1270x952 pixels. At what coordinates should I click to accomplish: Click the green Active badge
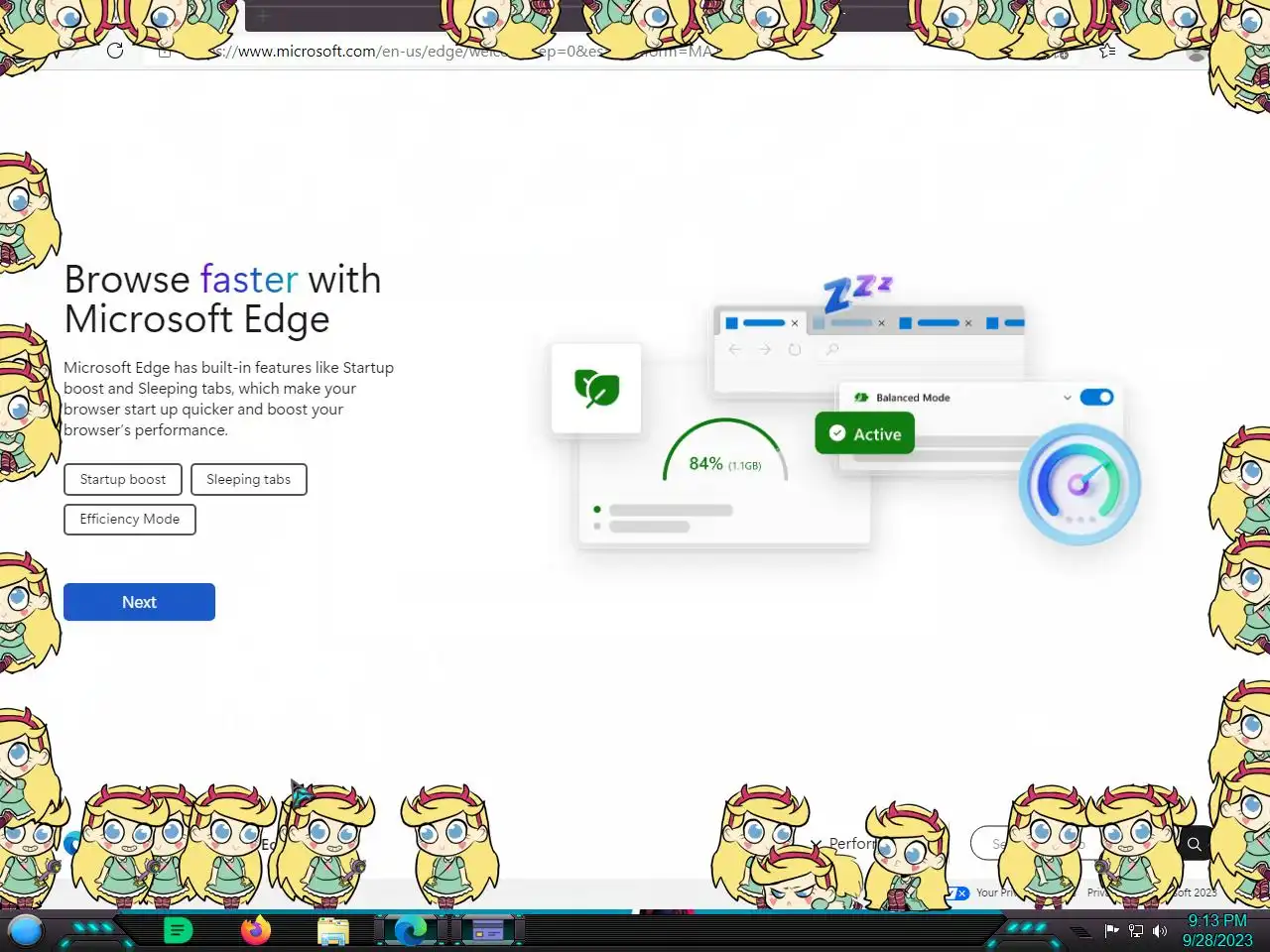[864, 433]
